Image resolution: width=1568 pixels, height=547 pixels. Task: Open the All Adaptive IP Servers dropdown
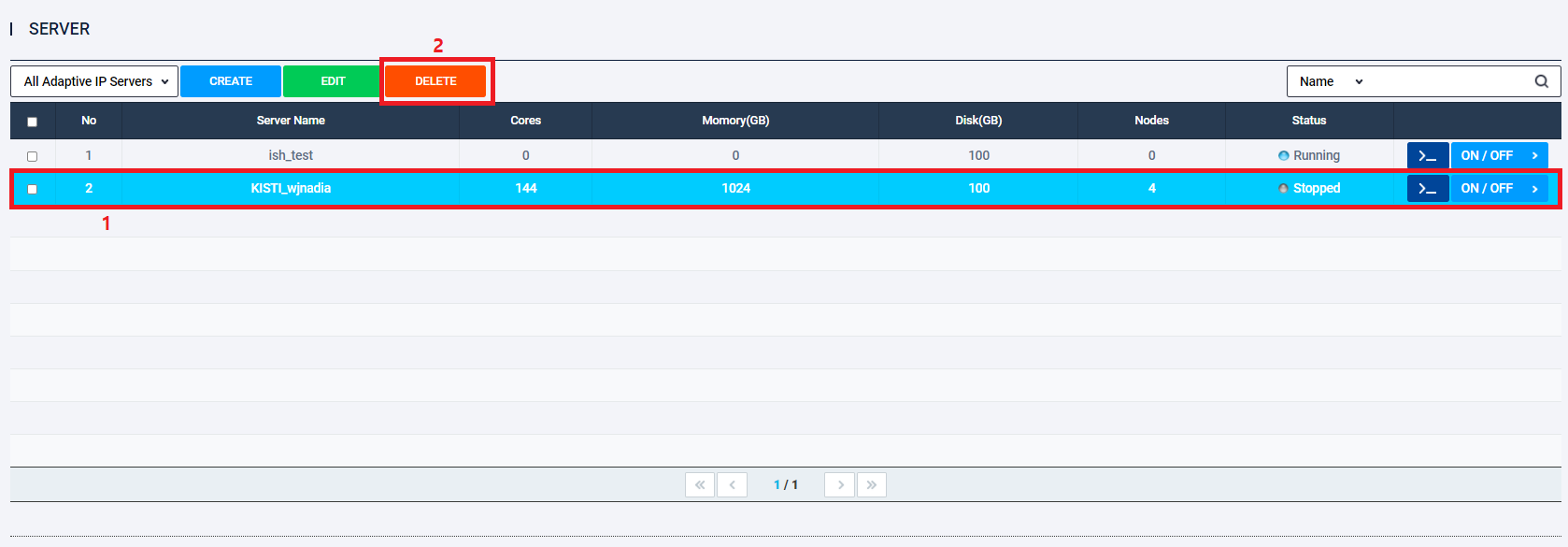[x=94, y=81]
